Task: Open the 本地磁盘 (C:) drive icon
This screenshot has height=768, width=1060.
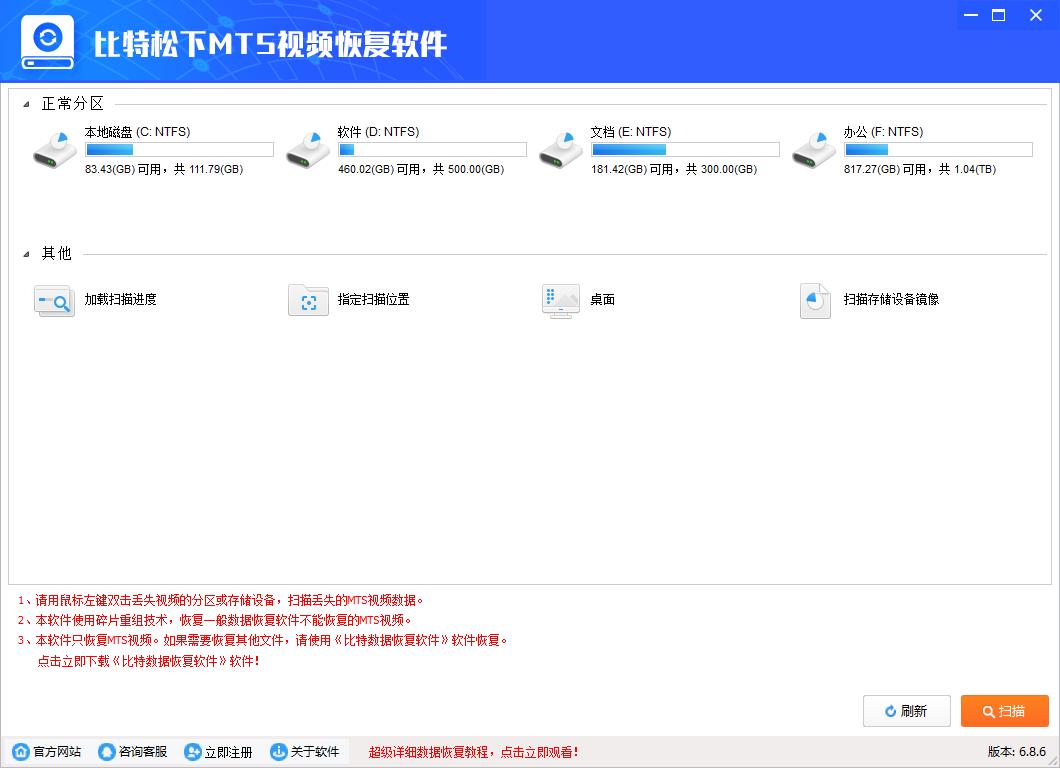Action: click(55, 148)
